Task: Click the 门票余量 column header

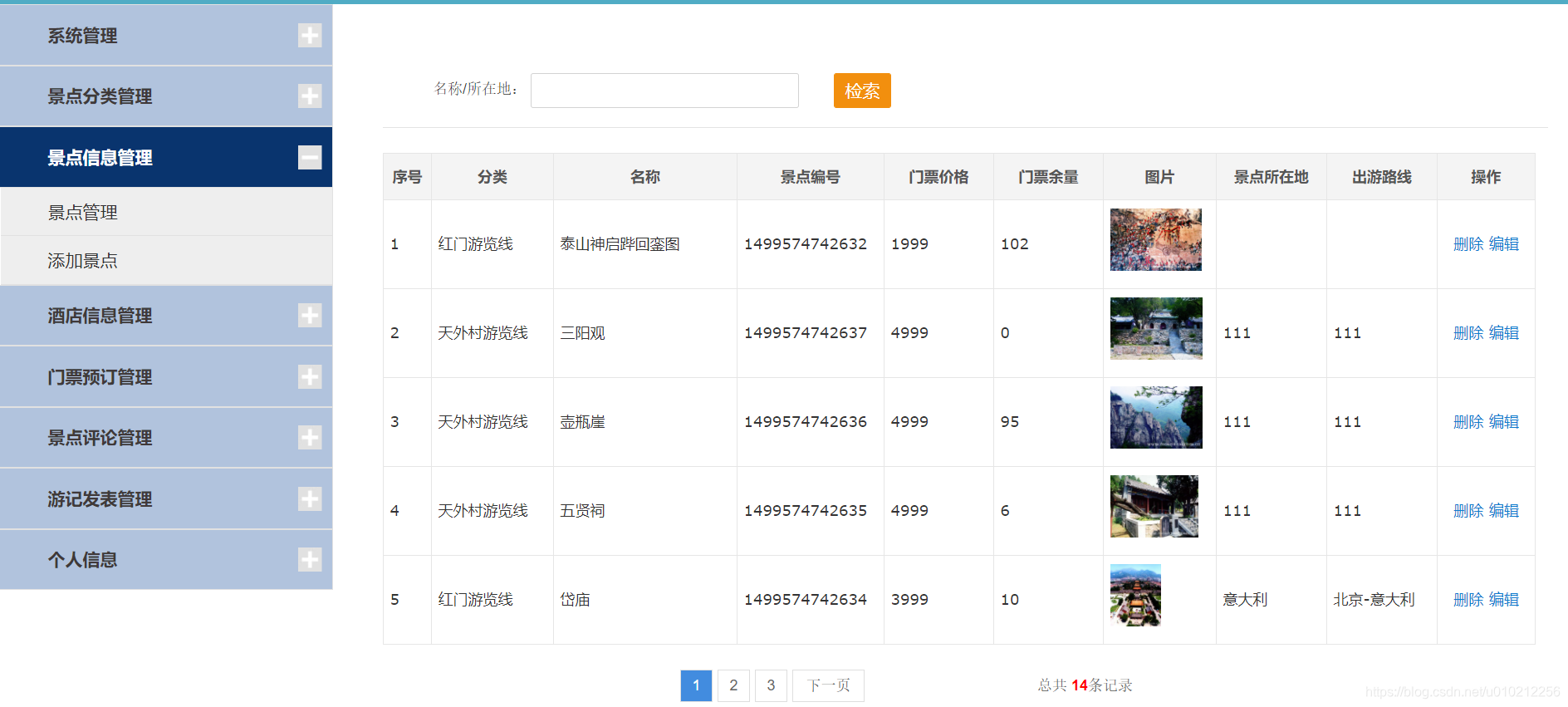Action: (1048, 177)
